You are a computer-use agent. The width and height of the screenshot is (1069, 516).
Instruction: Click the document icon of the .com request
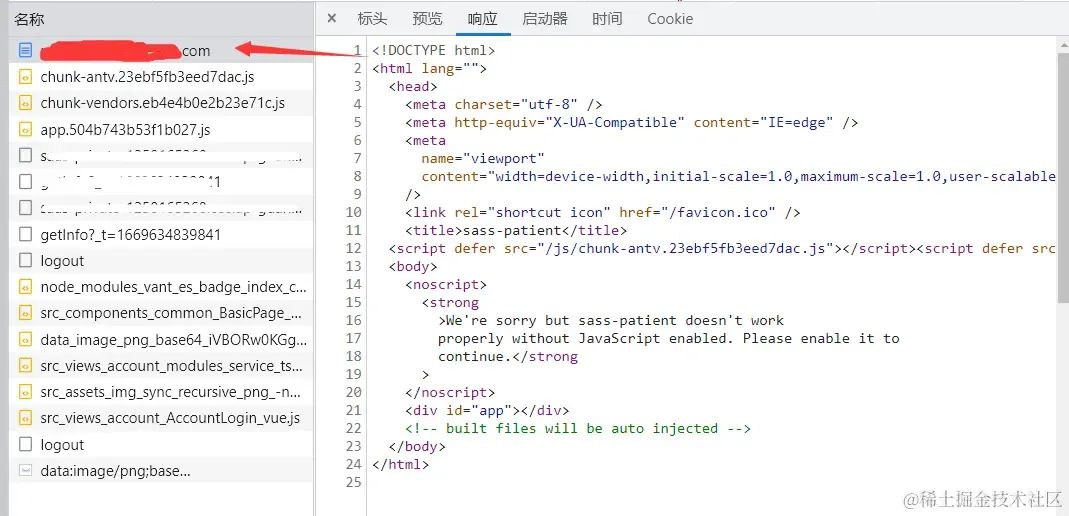click(x=25, y=50)
